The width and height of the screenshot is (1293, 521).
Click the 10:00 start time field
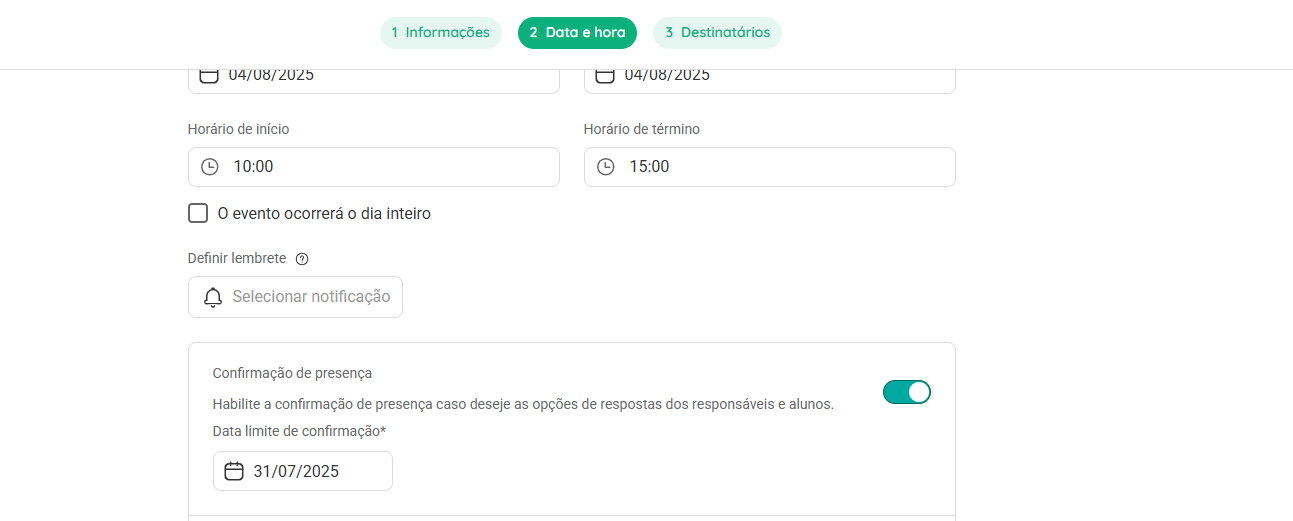coord(374,167)
